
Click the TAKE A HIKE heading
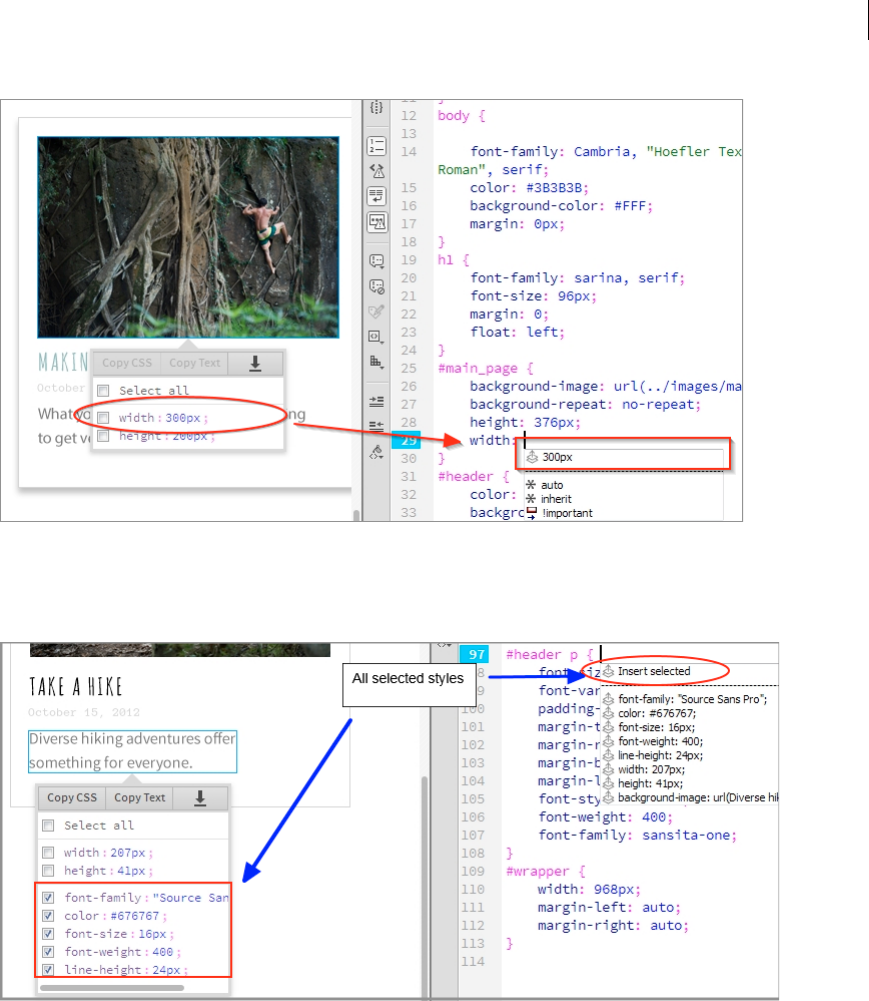coord(75,687)
